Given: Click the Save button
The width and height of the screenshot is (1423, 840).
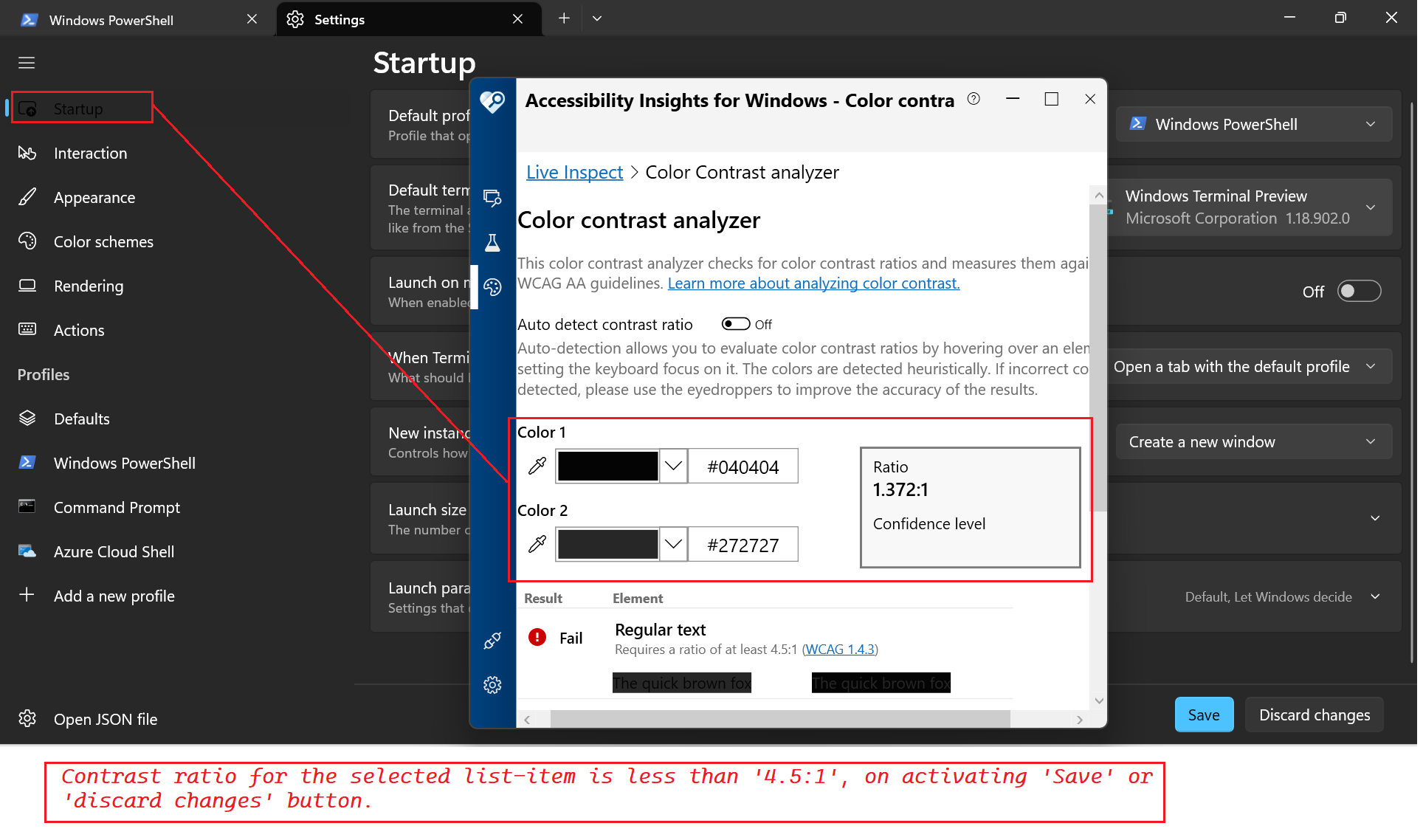Looking at the screenshot, I should [1204, 715].
